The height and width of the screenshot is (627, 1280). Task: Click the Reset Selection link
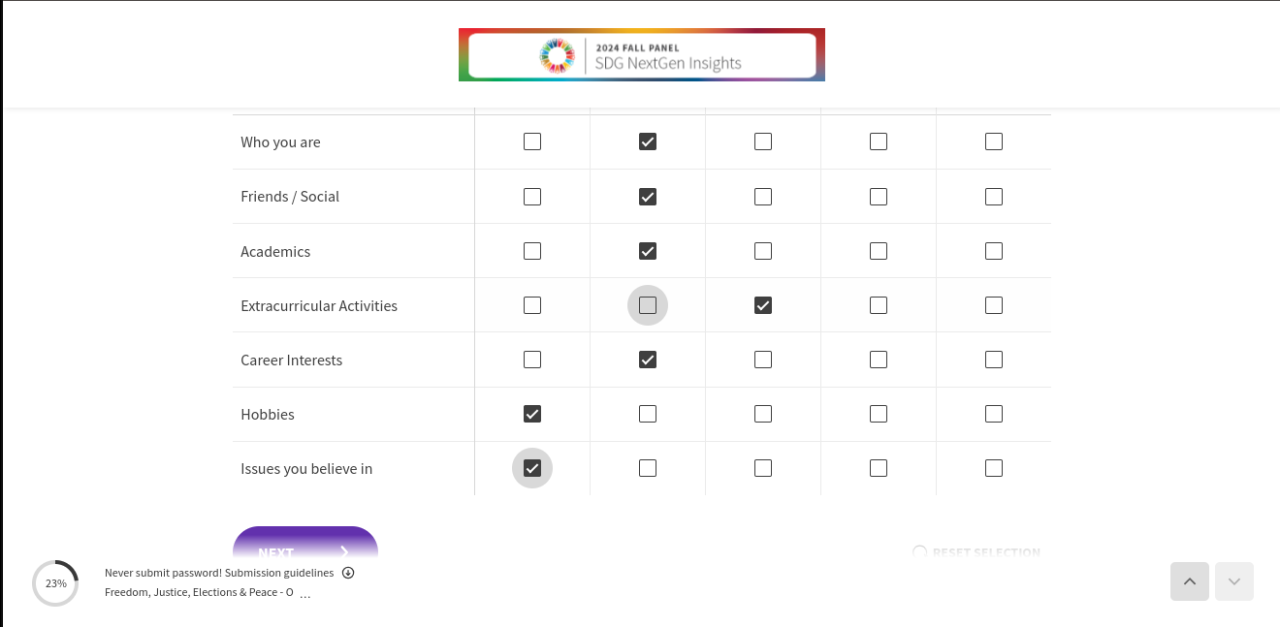tap(986, 552)
